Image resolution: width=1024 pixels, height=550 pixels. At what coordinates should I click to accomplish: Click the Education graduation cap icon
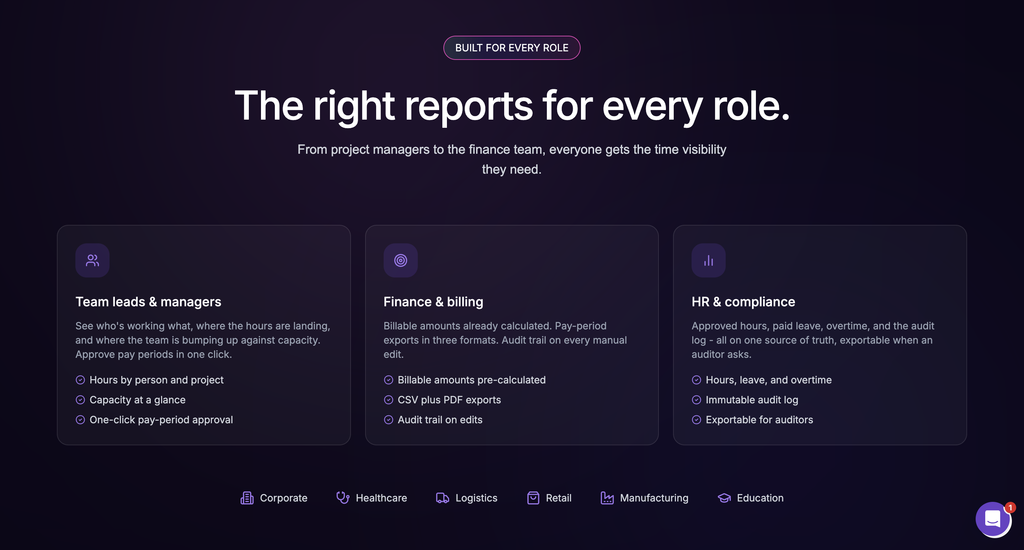click(x=724, y=498)
